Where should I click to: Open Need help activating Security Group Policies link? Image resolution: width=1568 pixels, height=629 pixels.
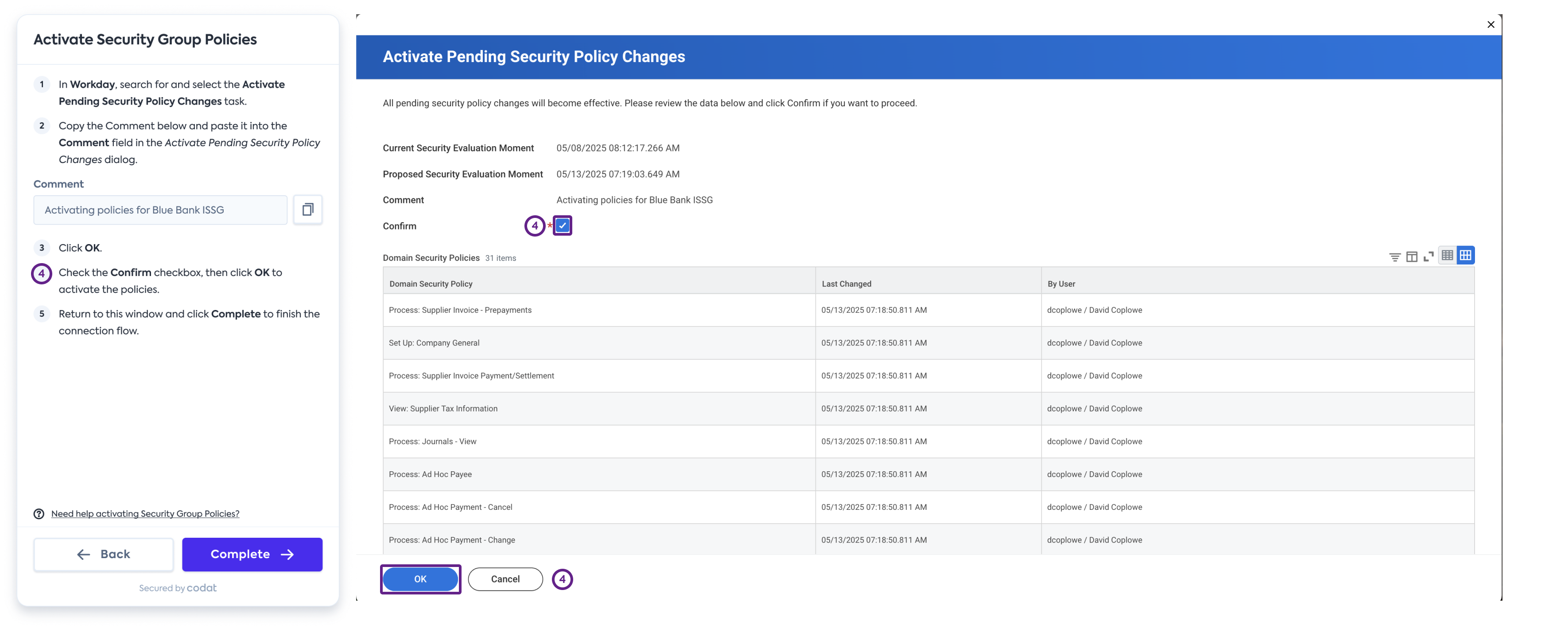pos(145,513)
